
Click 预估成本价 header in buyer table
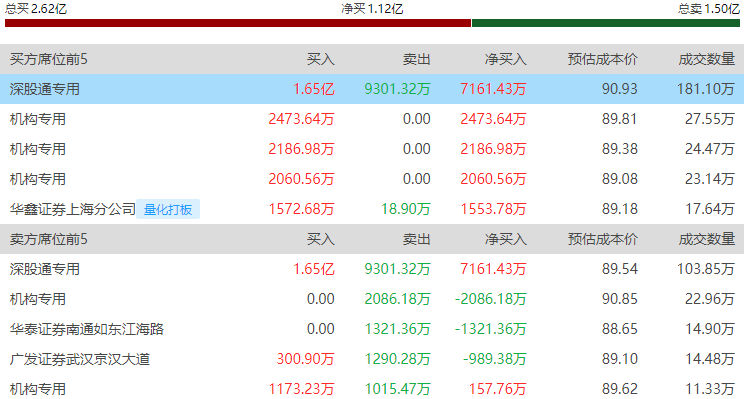pos(603,59)
